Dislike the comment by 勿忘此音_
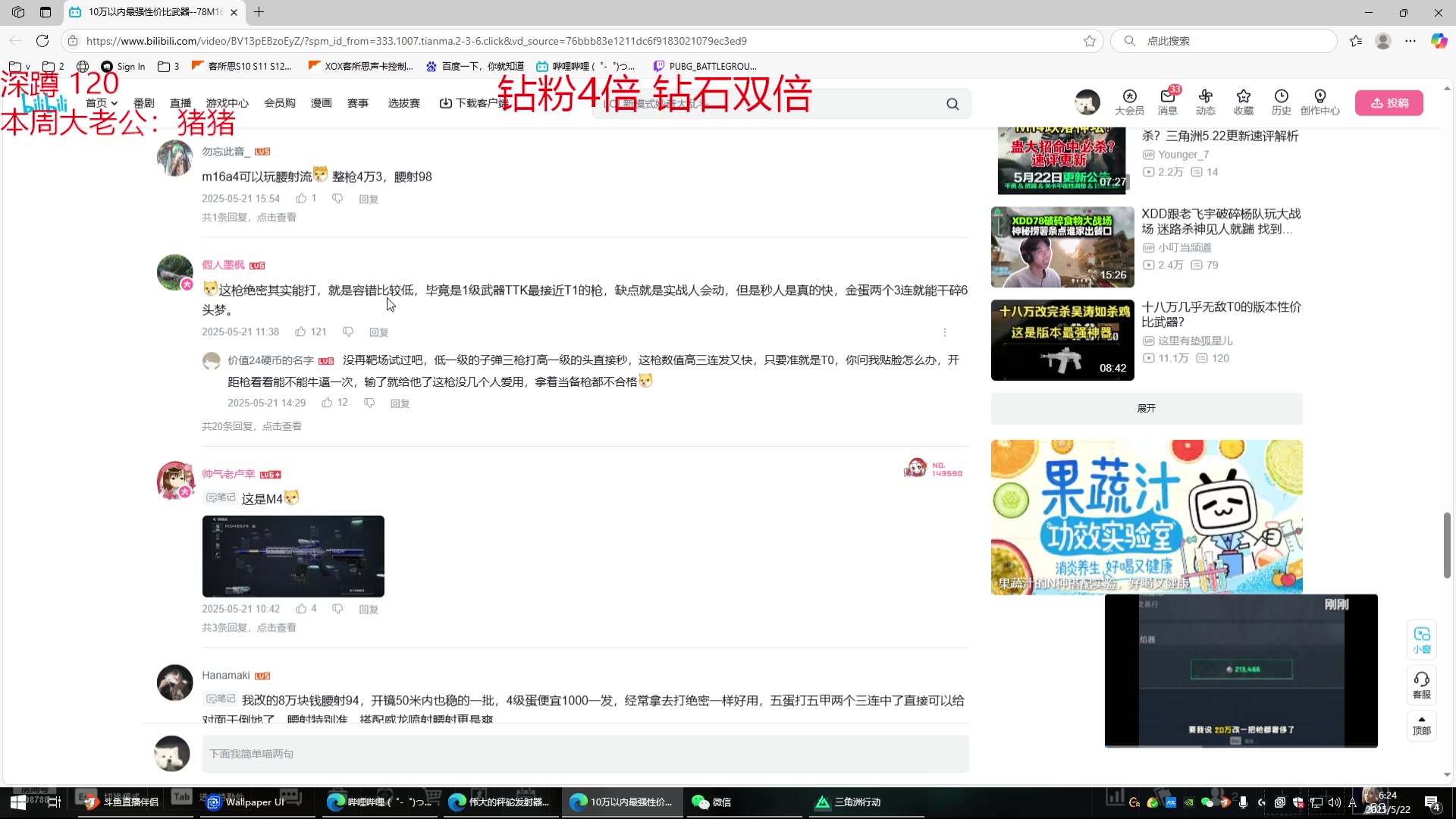This screenshot has width=1456, height=819. 337,199
